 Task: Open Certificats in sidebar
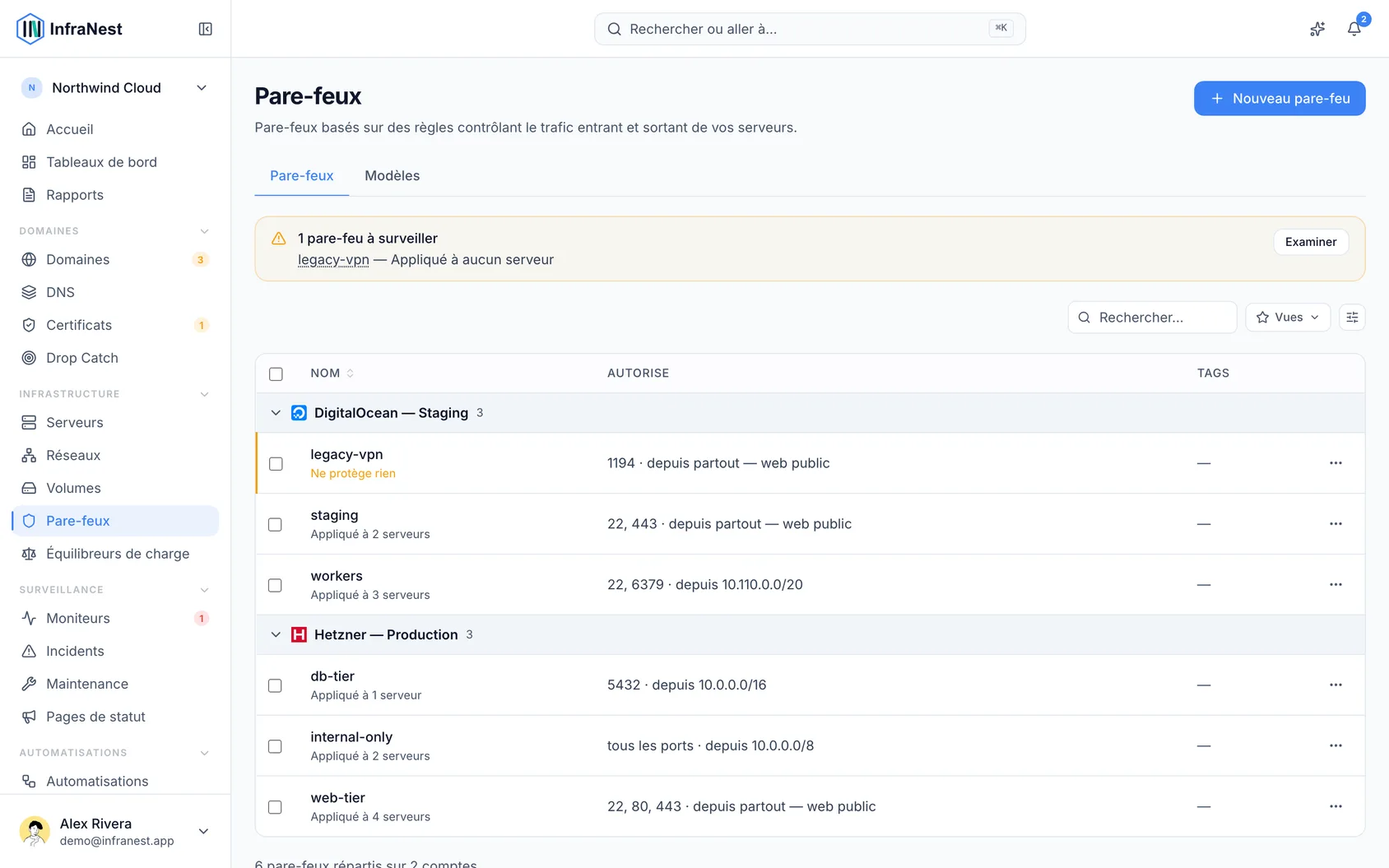115,326
